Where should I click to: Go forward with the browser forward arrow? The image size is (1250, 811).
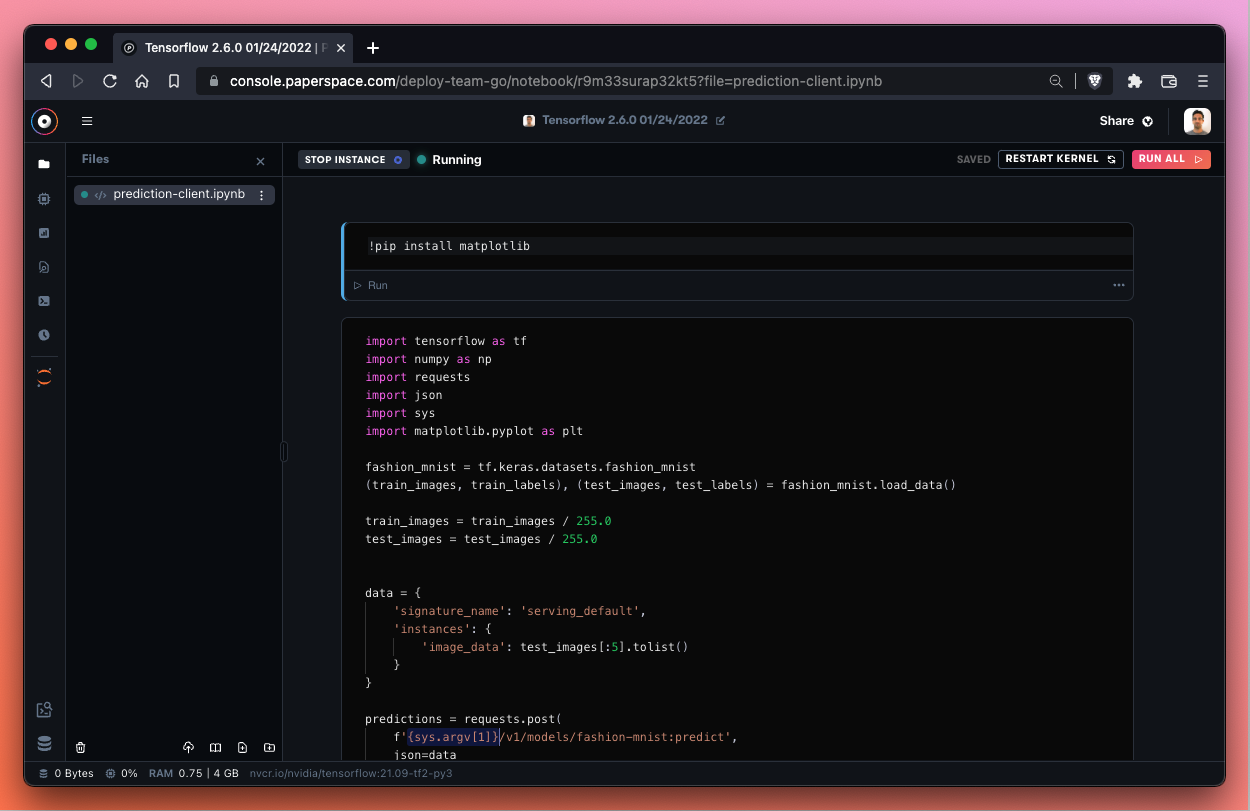(x=78, y=81)
